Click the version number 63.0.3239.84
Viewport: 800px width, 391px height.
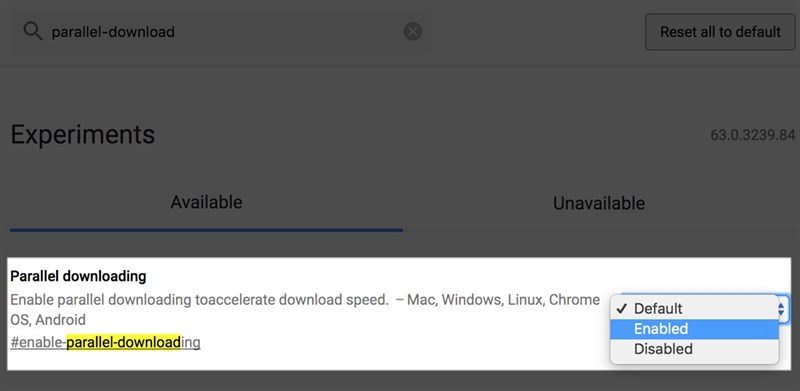(x=753, y=135)
